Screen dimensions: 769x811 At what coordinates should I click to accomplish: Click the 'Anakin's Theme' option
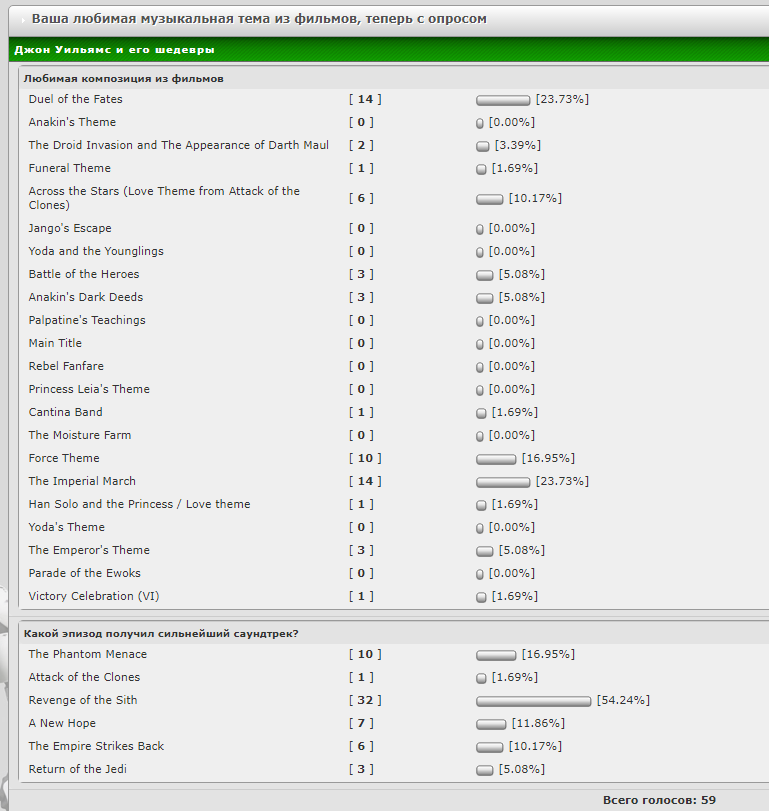click(x=72, y=122)
